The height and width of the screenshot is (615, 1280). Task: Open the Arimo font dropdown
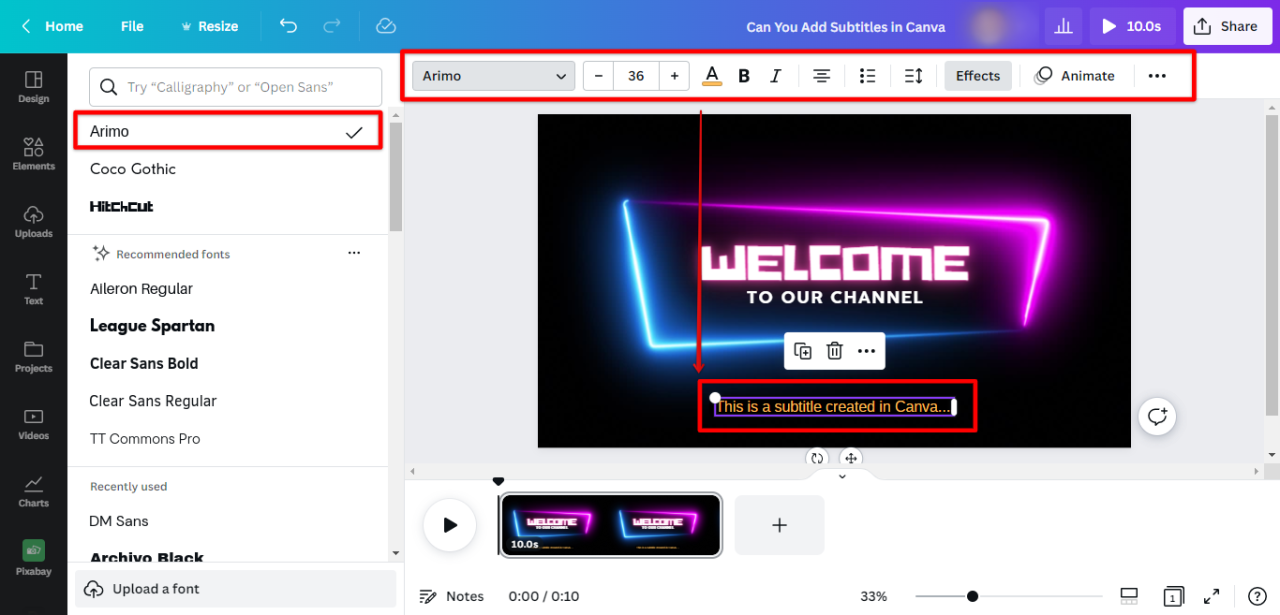[x=493, y=75]
